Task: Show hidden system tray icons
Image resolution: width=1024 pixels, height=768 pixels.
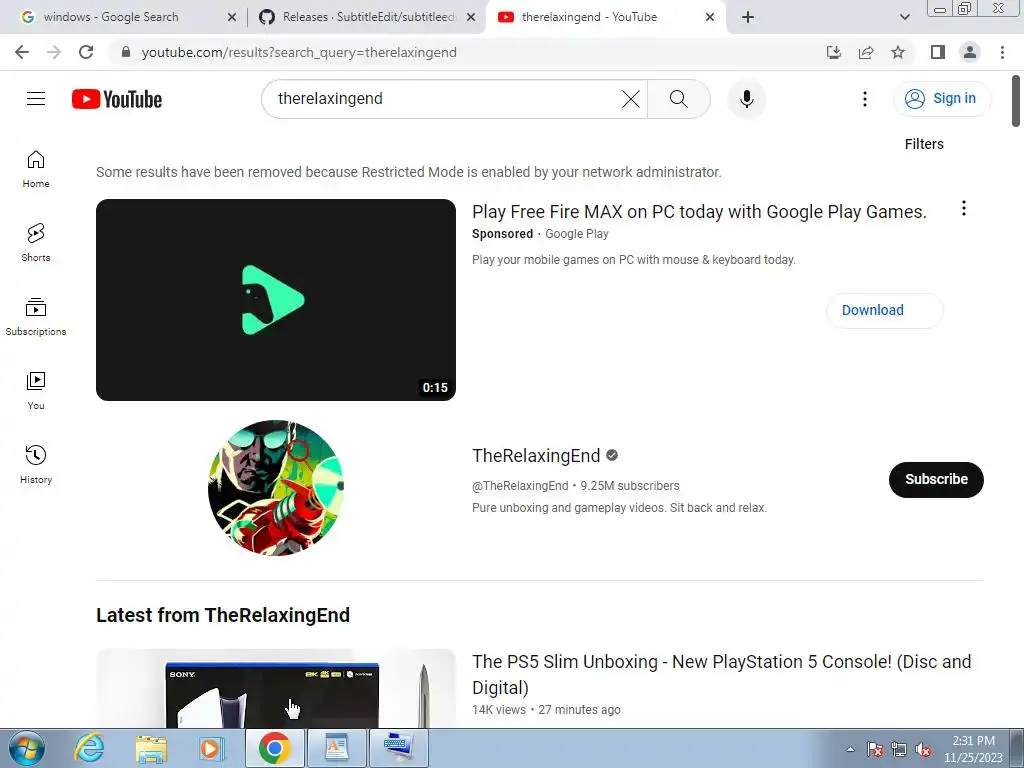Action: click(850, 749)
